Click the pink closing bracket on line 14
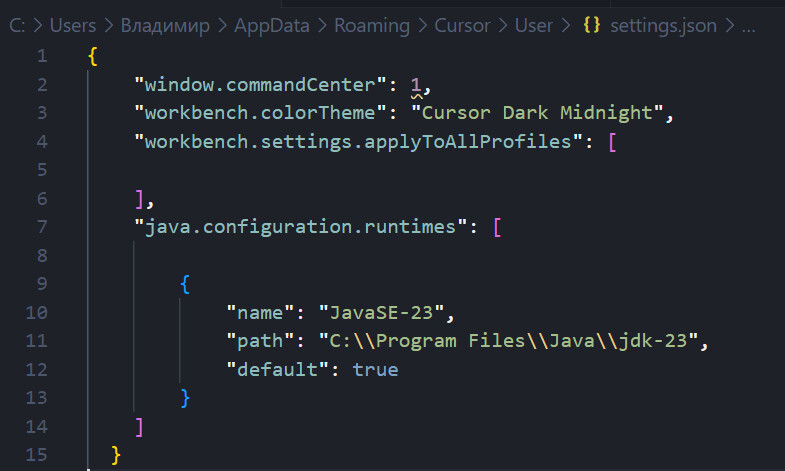785x471 pixels. coord(139,427)
